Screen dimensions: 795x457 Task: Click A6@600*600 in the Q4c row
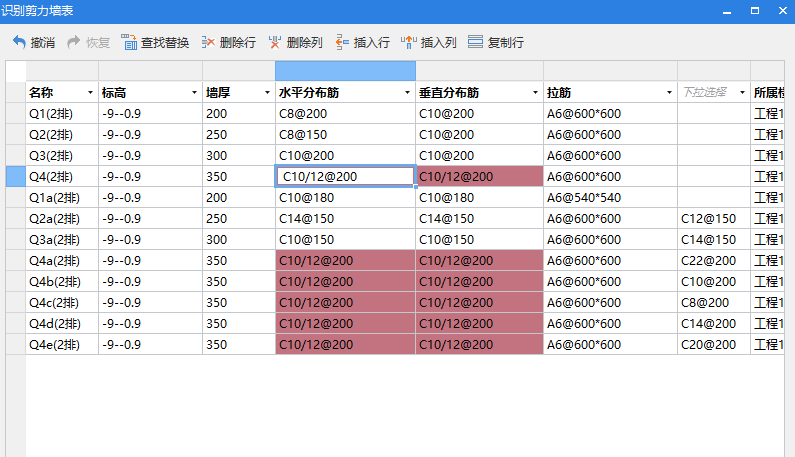coord(610,302)
